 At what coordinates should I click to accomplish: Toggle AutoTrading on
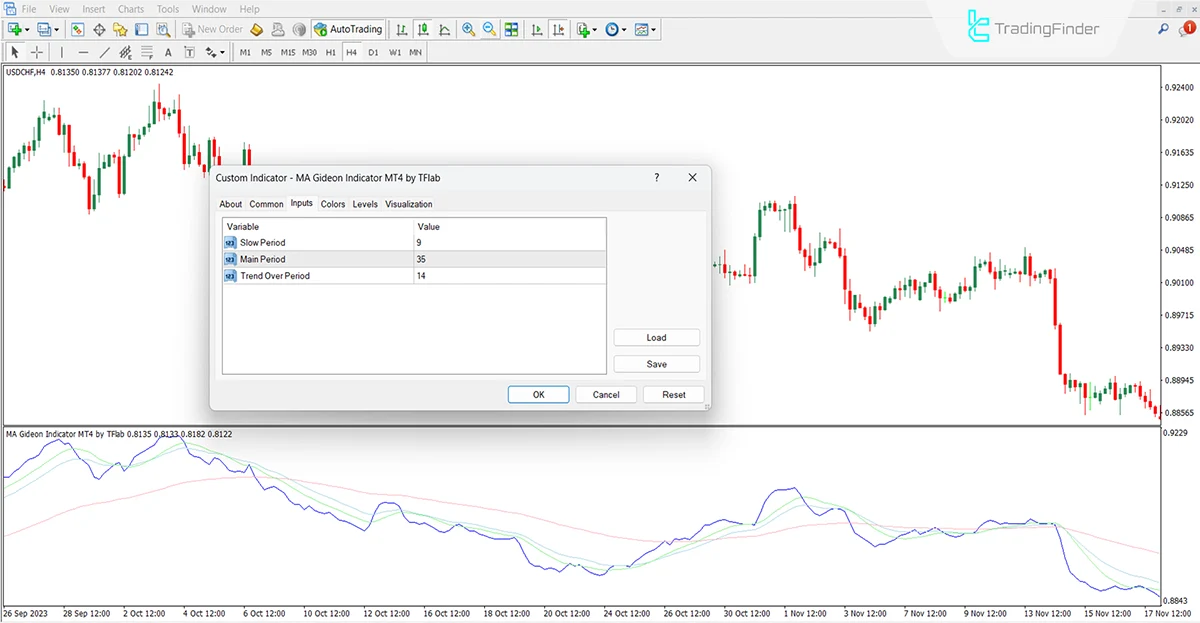[x=348, y=29]
